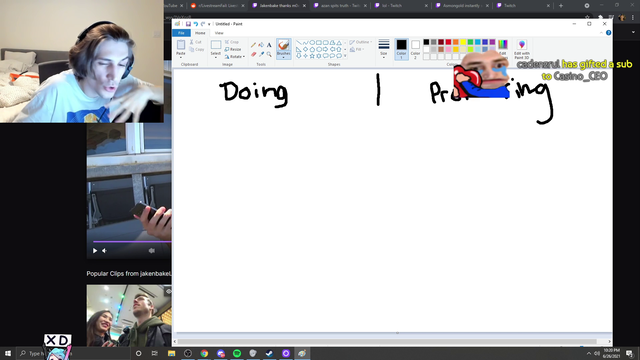Choose the Curve shape in Shapes gallery
The width and height of the screenshot is (640, 360).
coord(305,42)
